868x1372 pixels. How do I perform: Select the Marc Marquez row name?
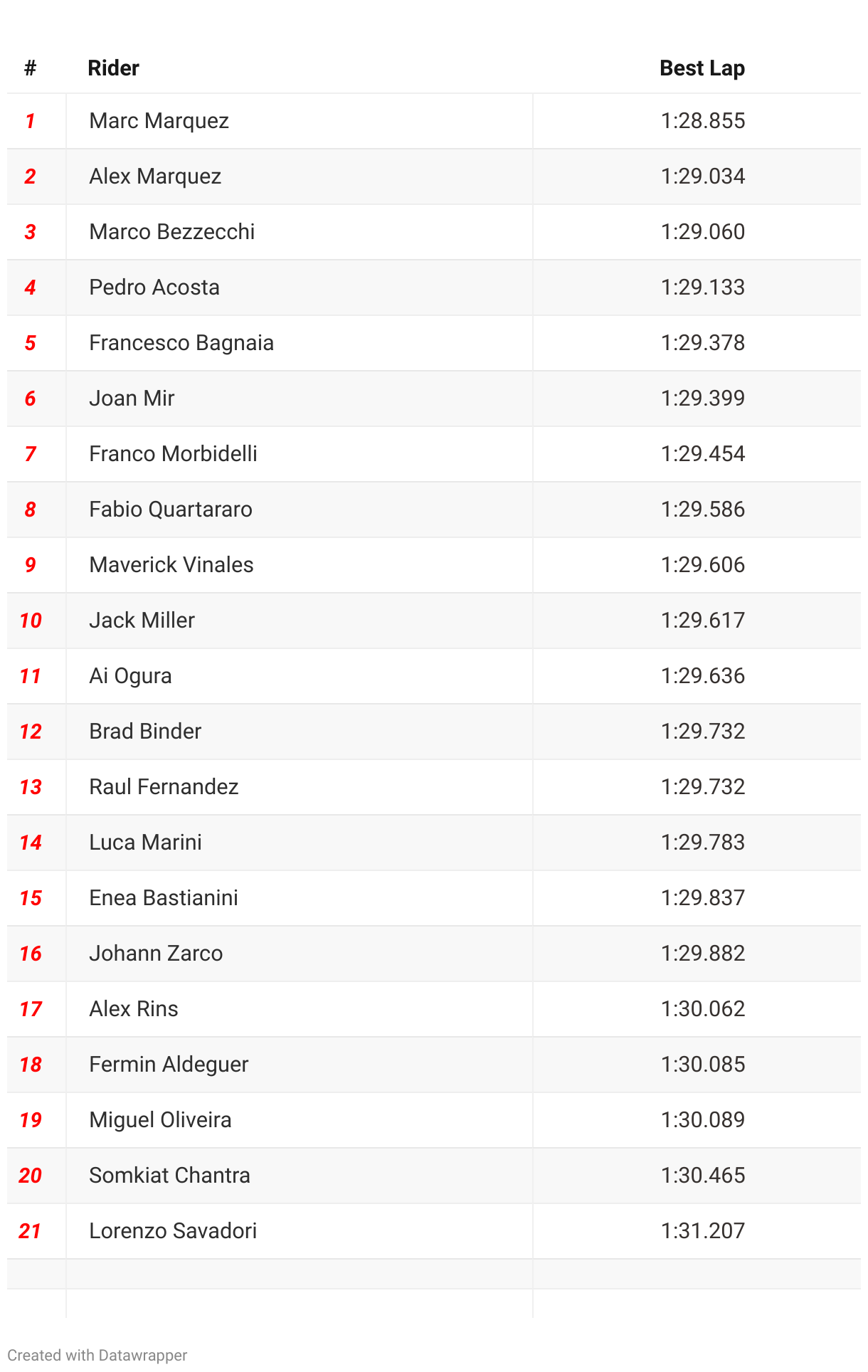[x=159, y=121]
